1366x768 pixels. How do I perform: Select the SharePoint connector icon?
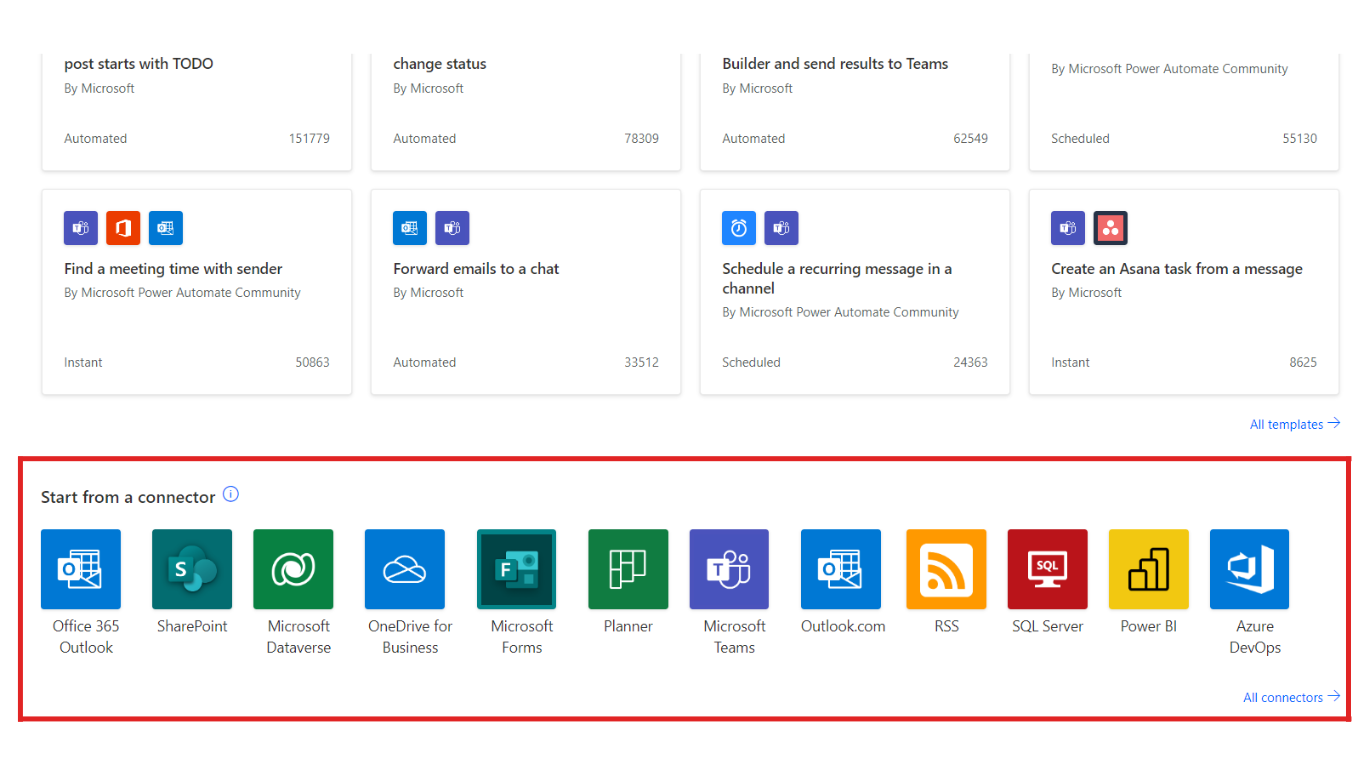[192, 569]
